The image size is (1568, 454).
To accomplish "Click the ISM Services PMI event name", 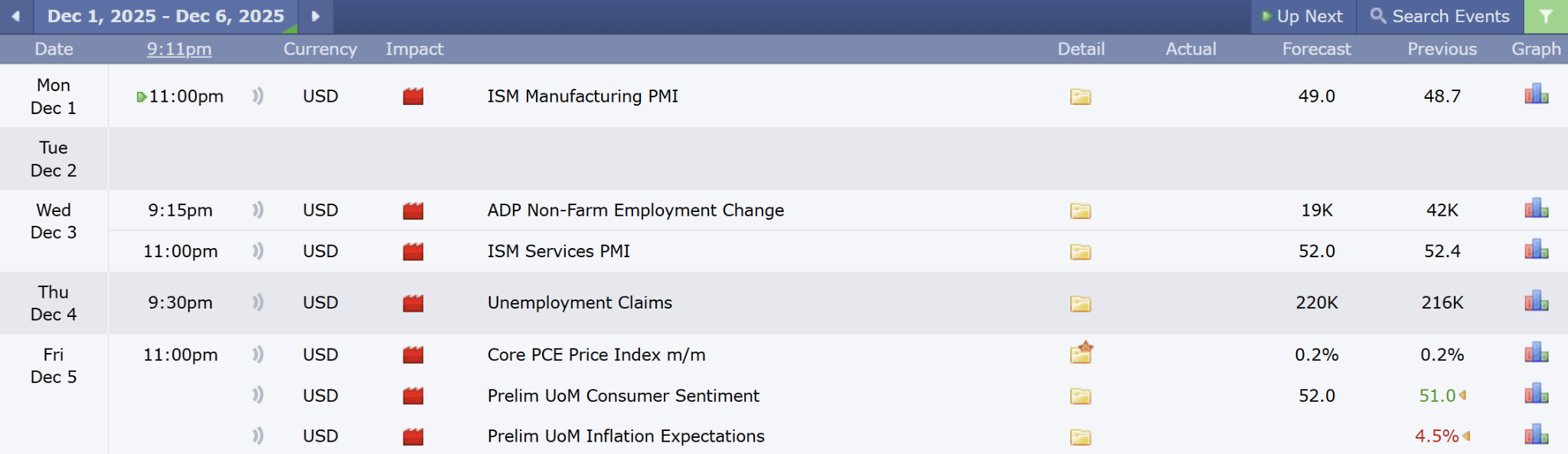I will pyautogui.click(x=559, y=251).
